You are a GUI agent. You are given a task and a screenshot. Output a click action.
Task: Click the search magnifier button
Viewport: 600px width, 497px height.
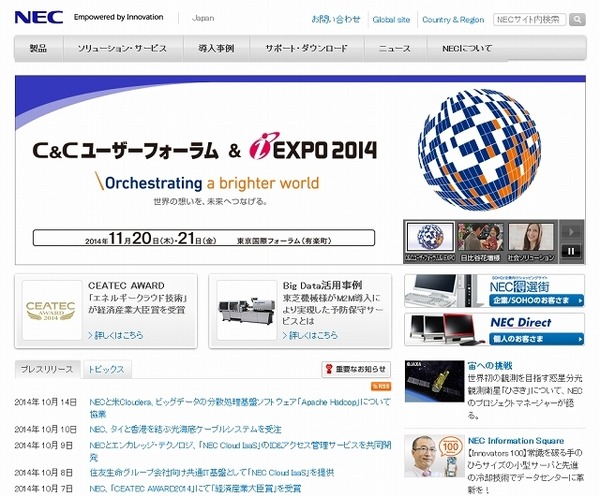click(577, 19)
